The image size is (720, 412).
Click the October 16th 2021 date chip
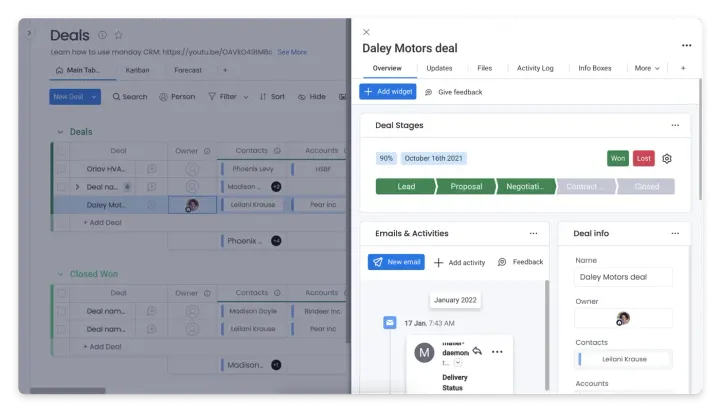433,158
